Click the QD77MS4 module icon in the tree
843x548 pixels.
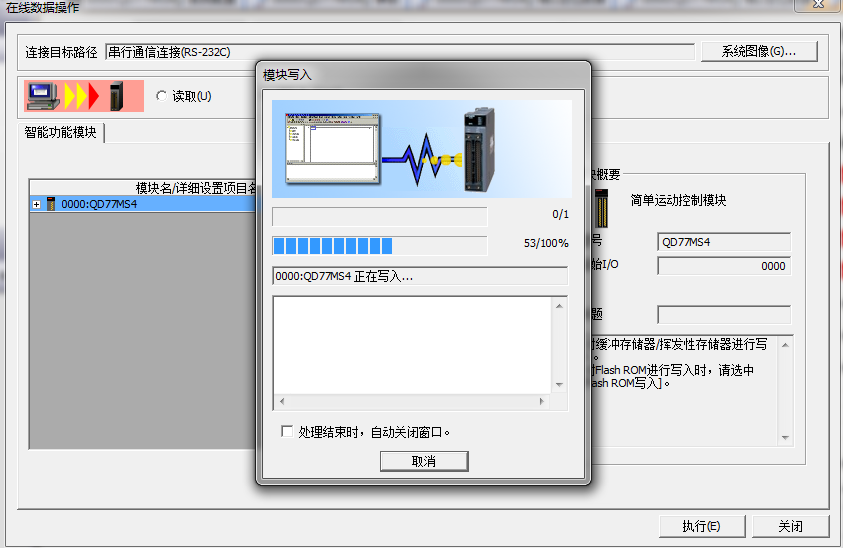(x=51, y=204)
